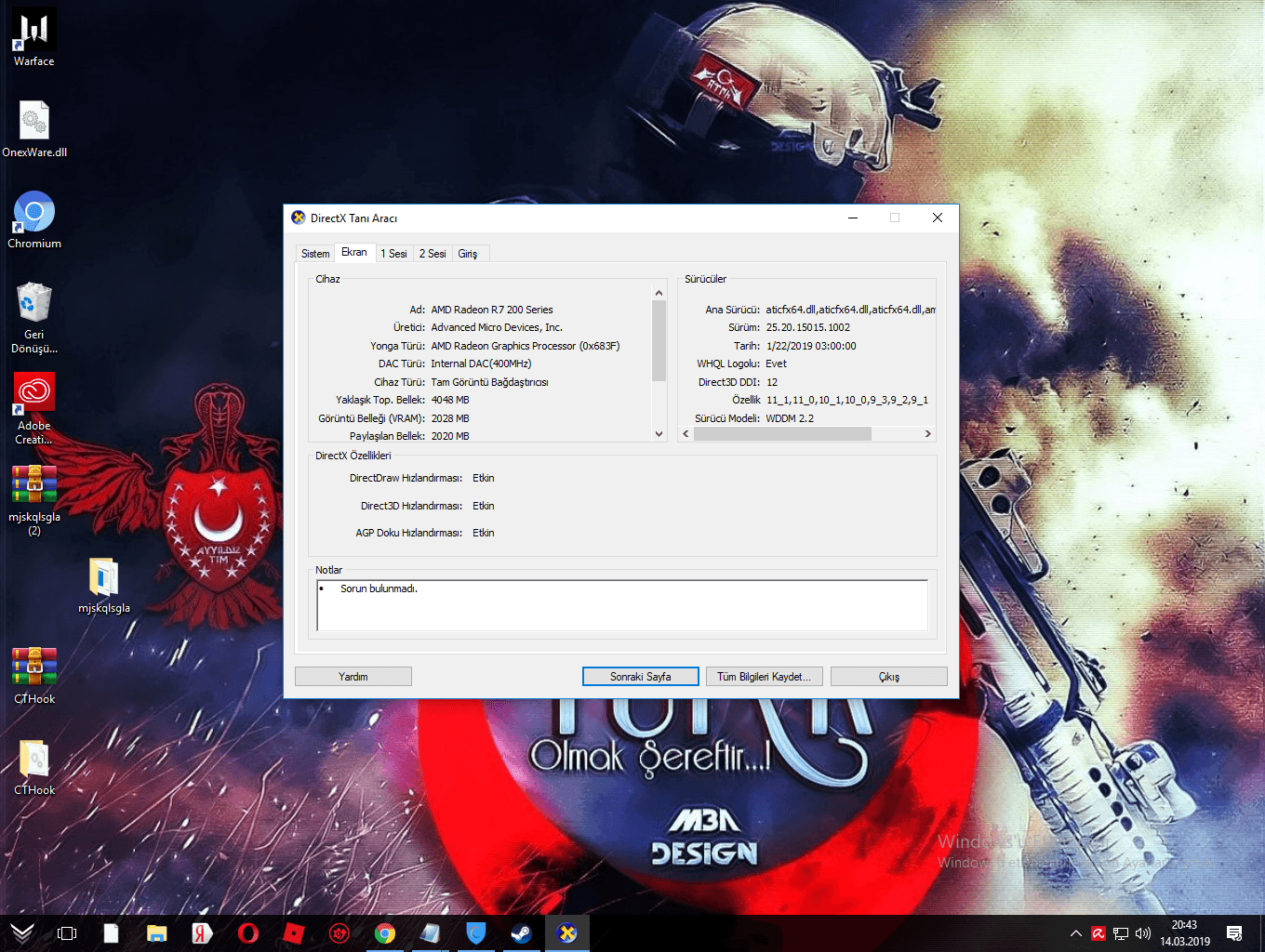This screenshot has width=1265, height=952.
Task: Click the Sorun bulunmadı note text
Action: click(379, 588)
